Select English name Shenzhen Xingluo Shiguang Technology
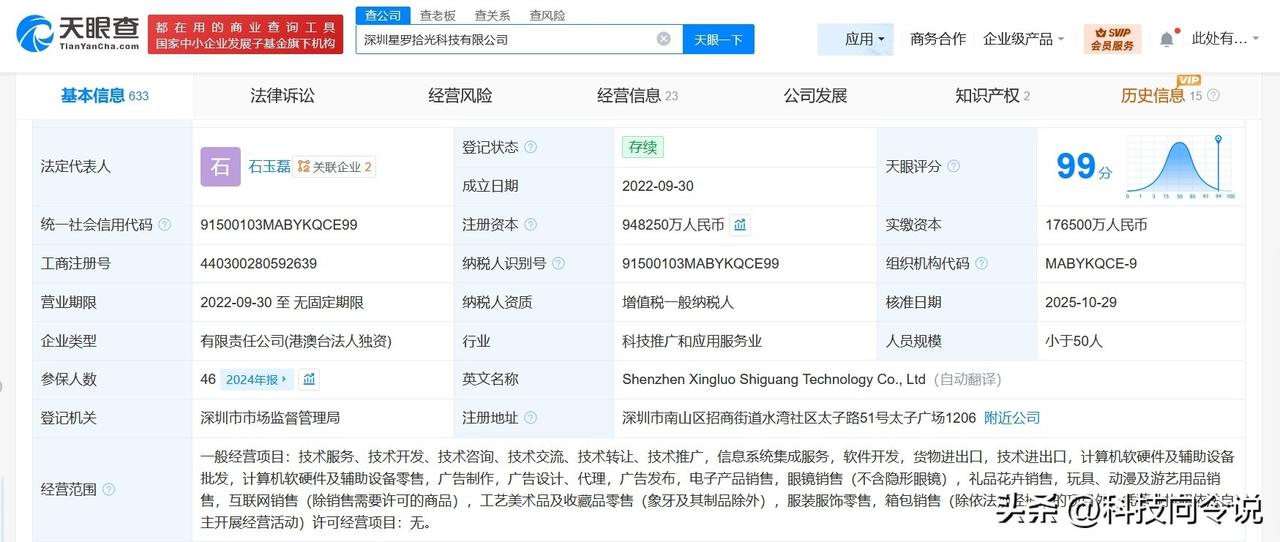Viewport: 1280px width, 542px height. click(x=774, y=379)
